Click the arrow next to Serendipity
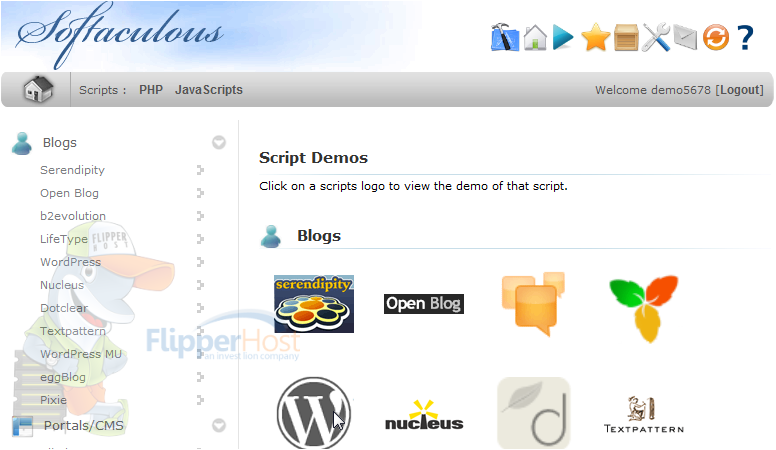Viewport: 776px width, 450px height. 200,170
